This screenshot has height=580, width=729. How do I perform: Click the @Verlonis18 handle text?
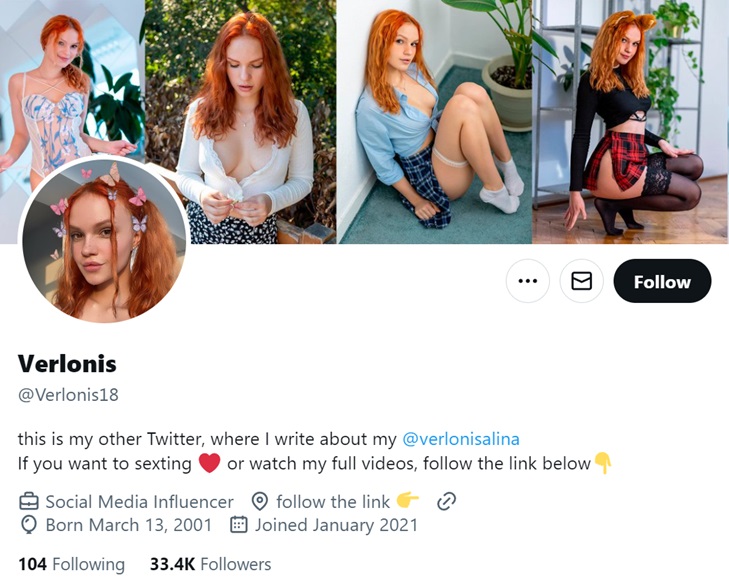[x=68, y=394]
